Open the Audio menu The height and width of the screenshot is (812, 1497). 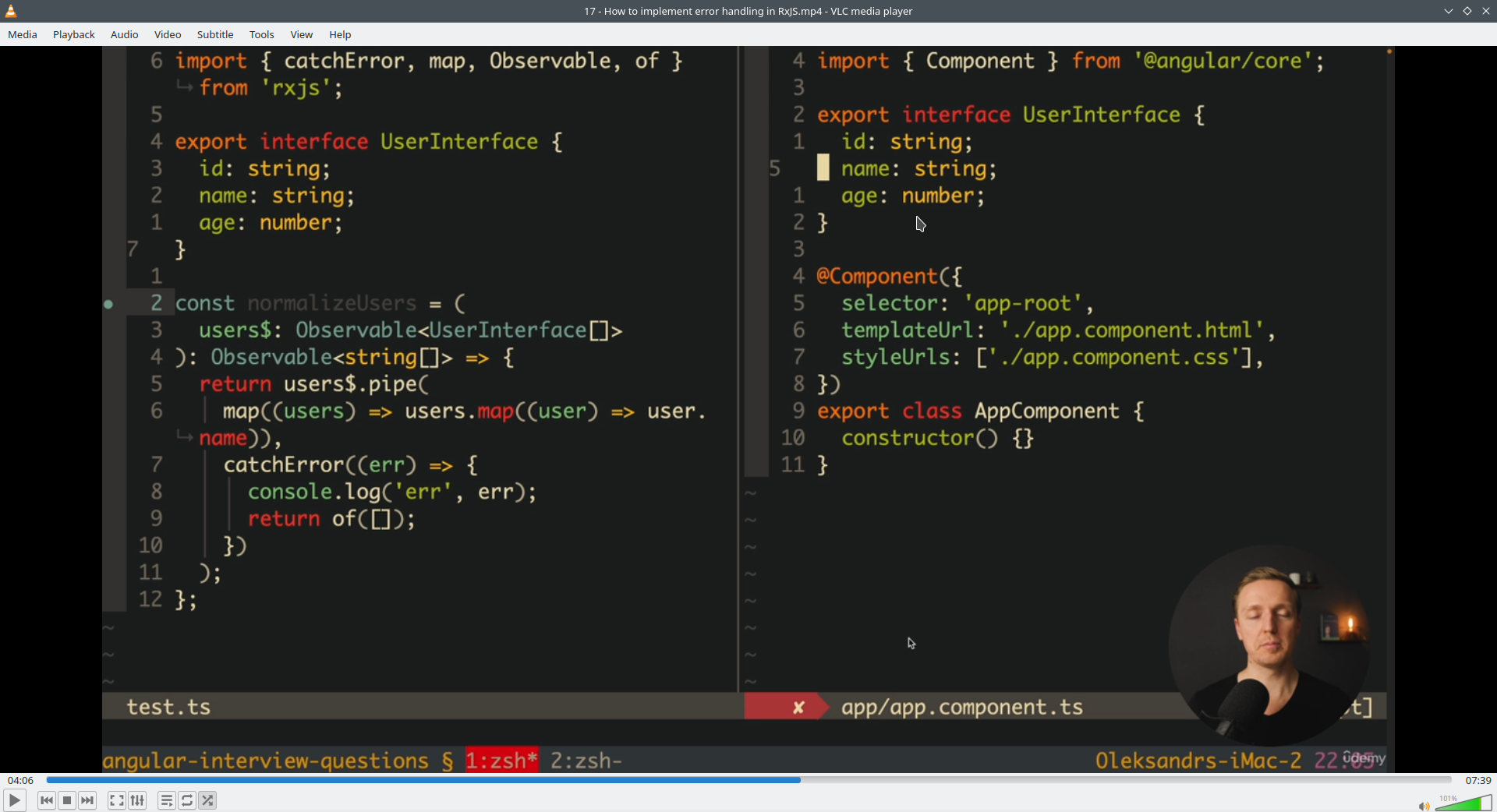pyautogui.click(x=125, y=34)
